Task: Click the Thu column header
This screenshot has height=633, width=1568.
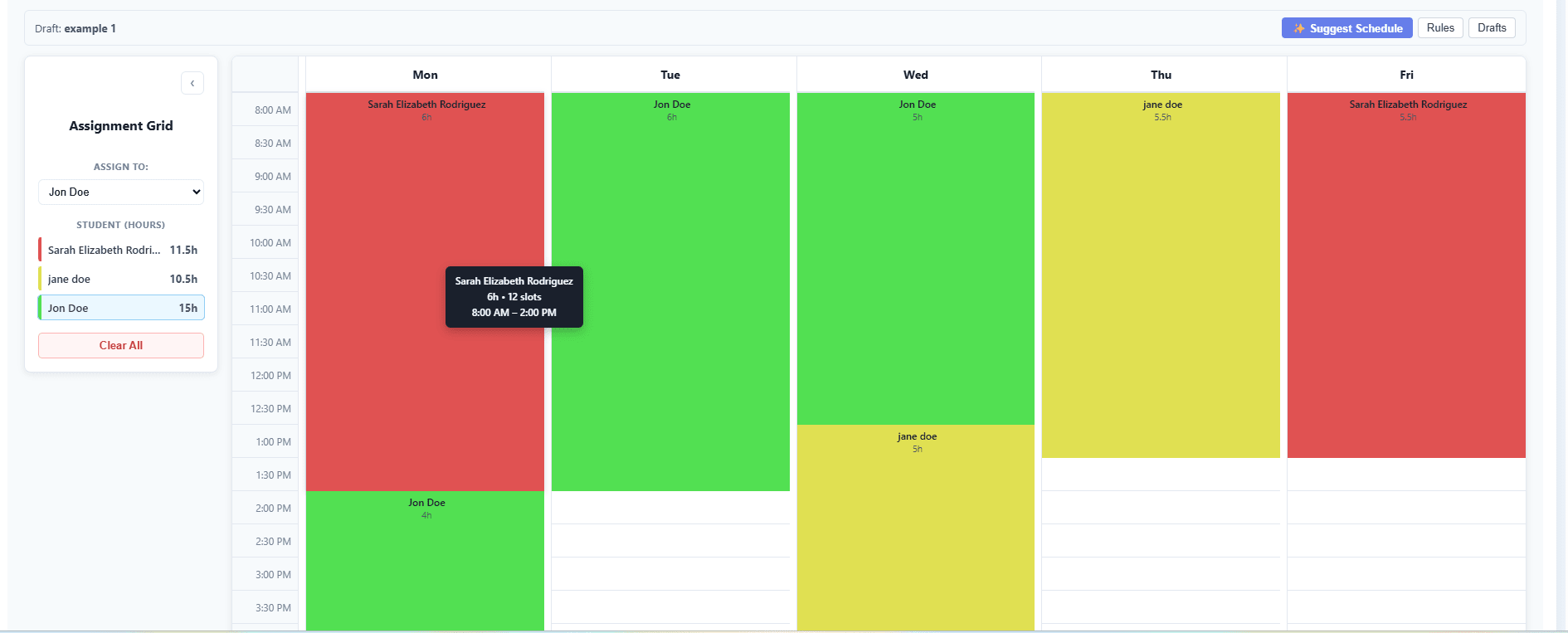Action: coord(1161,75)
